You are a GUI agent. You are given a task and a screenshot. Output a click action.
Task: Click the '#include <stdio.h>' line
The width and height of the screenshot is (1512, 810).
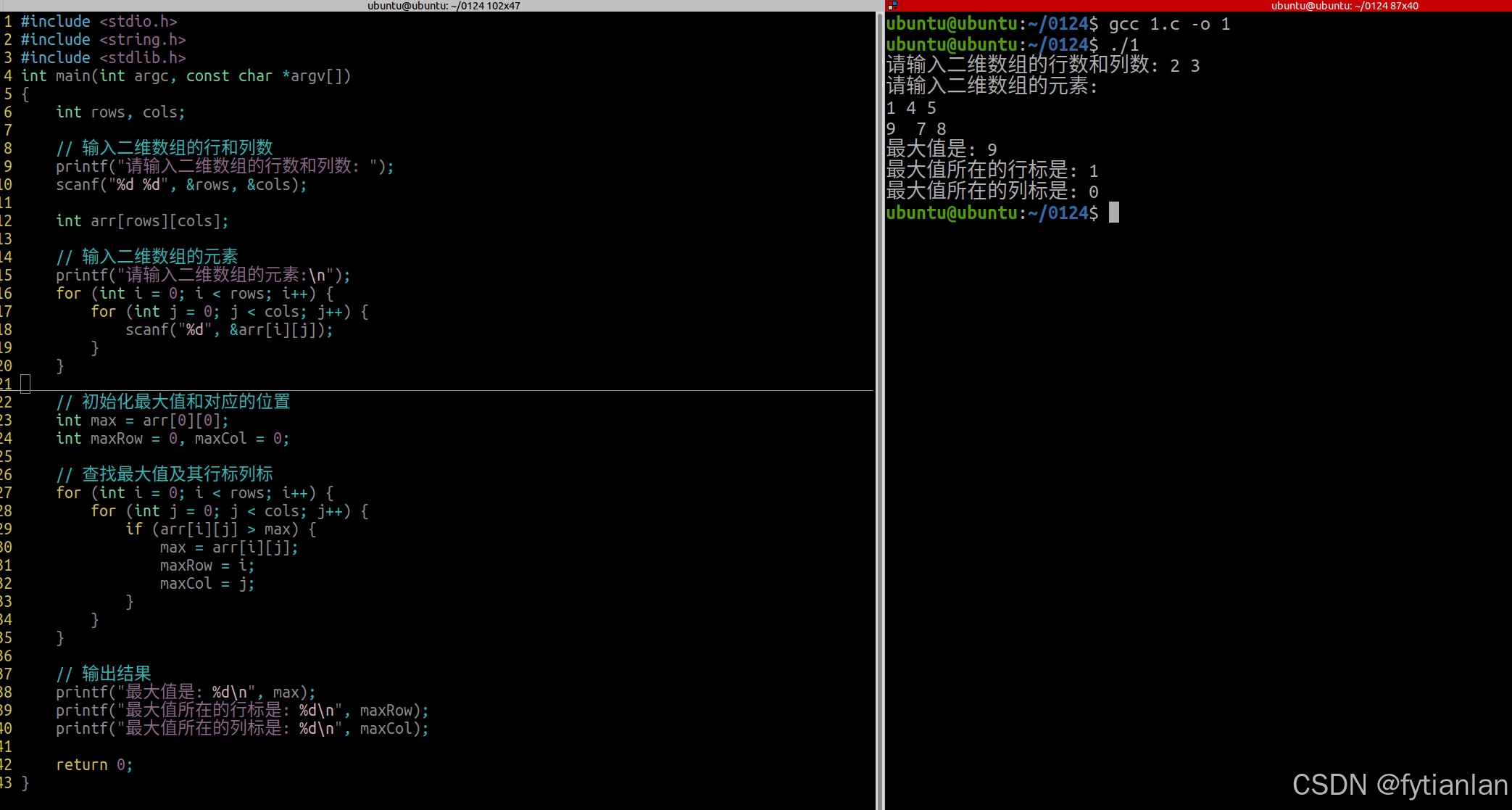tap(99, 22)
